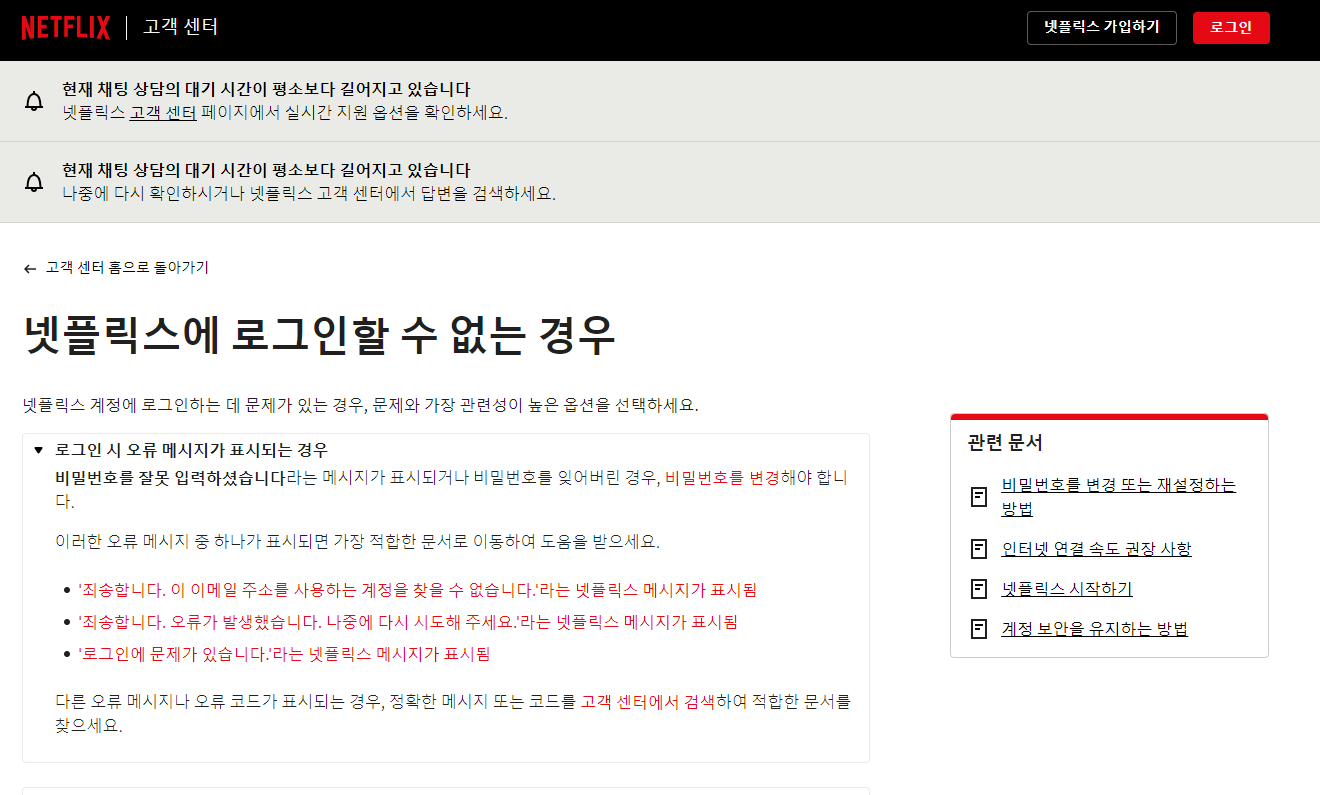Click the Netflix logo

click(x=65, y=27)
